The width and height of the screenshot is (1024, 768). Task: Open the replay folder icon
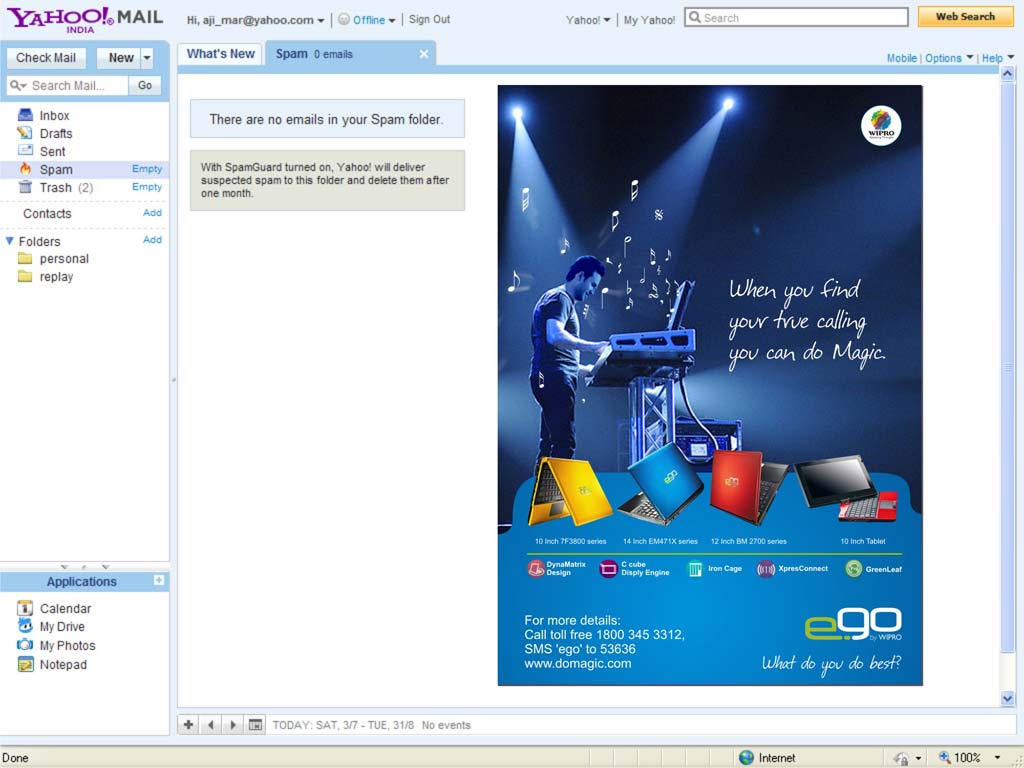pyautogui.click(x=25, y=276)
